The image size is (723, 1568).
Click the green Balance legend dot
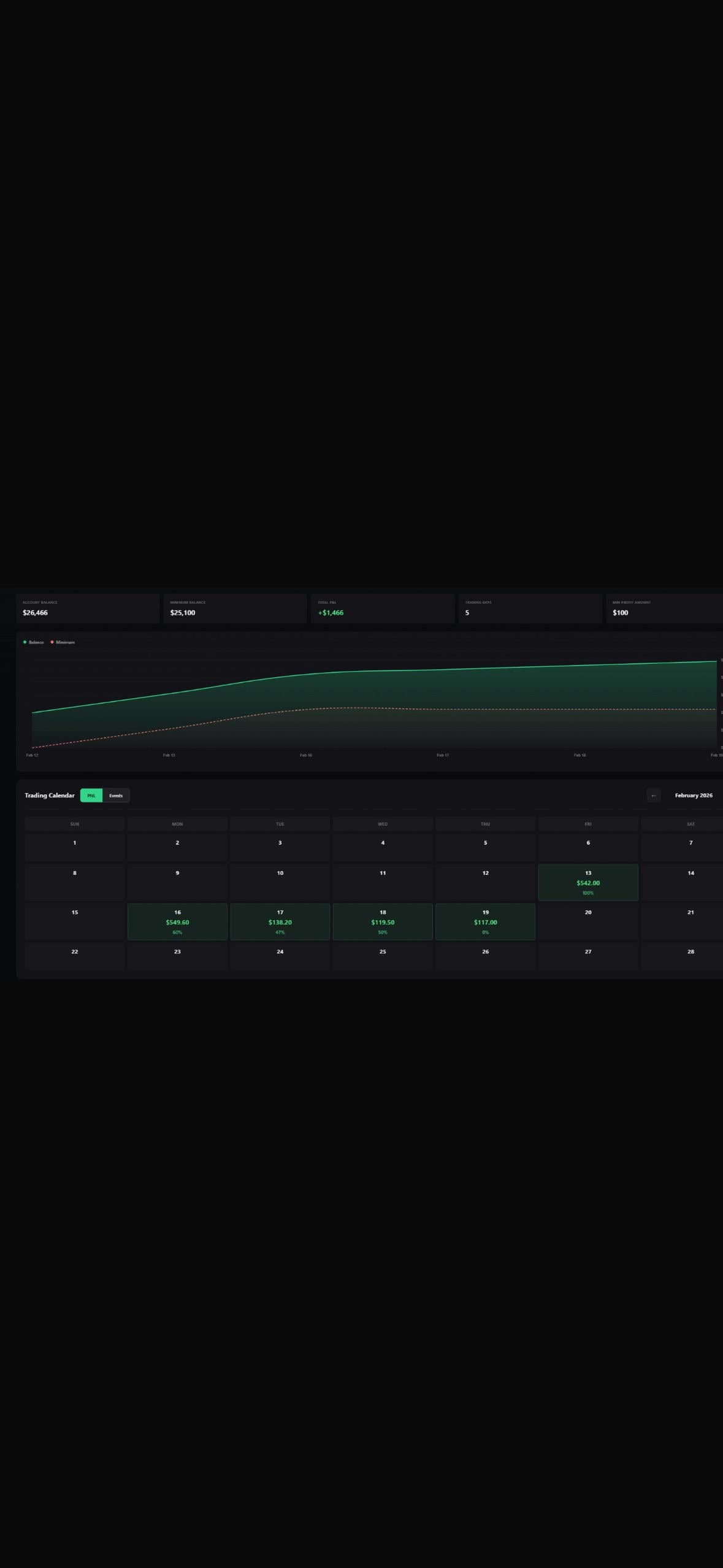coord(25,642)
